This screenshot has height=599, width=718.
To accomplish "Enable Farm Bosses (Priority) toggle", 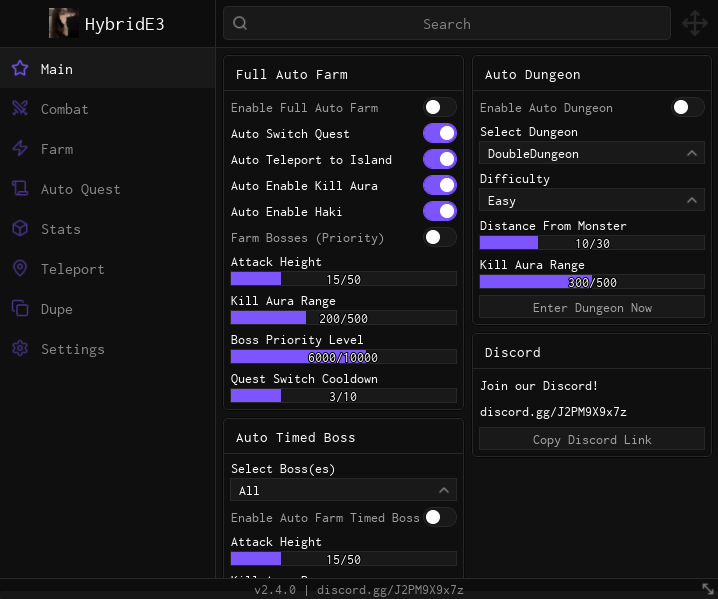I will 440,237.
